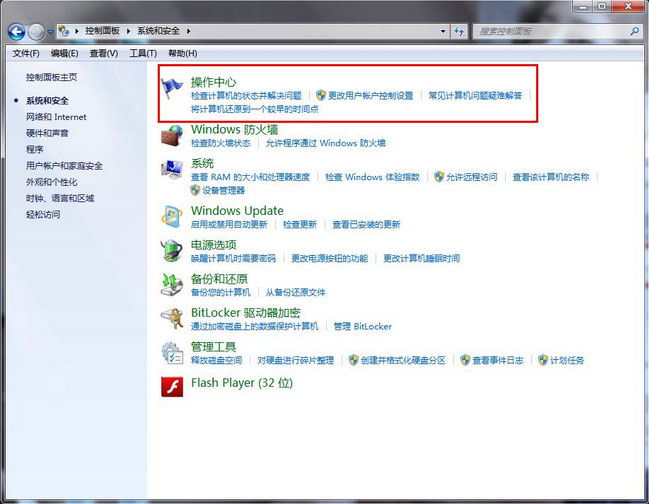The height and width of the screenshot is (504, 649).
Task: Click 检查防火墙状态 link
Action: point(221,143)
